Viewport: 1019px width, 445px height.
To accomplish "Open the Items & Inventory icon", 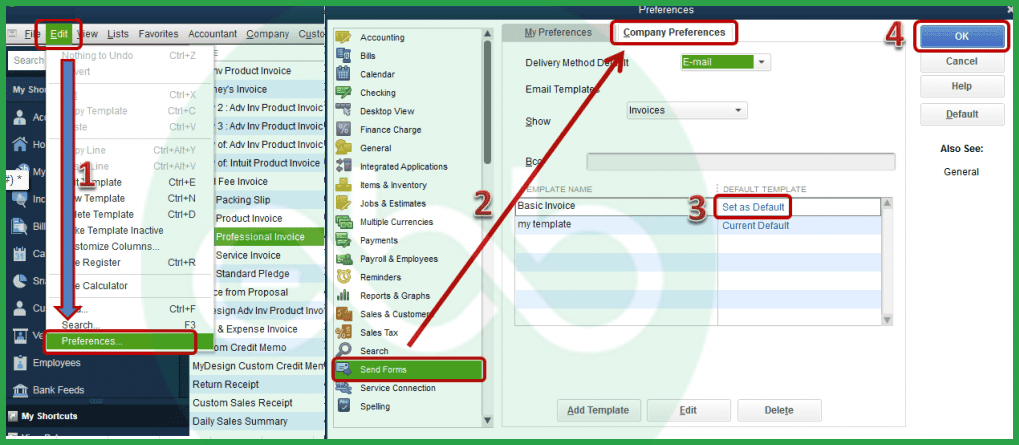I will click(343, 184).
